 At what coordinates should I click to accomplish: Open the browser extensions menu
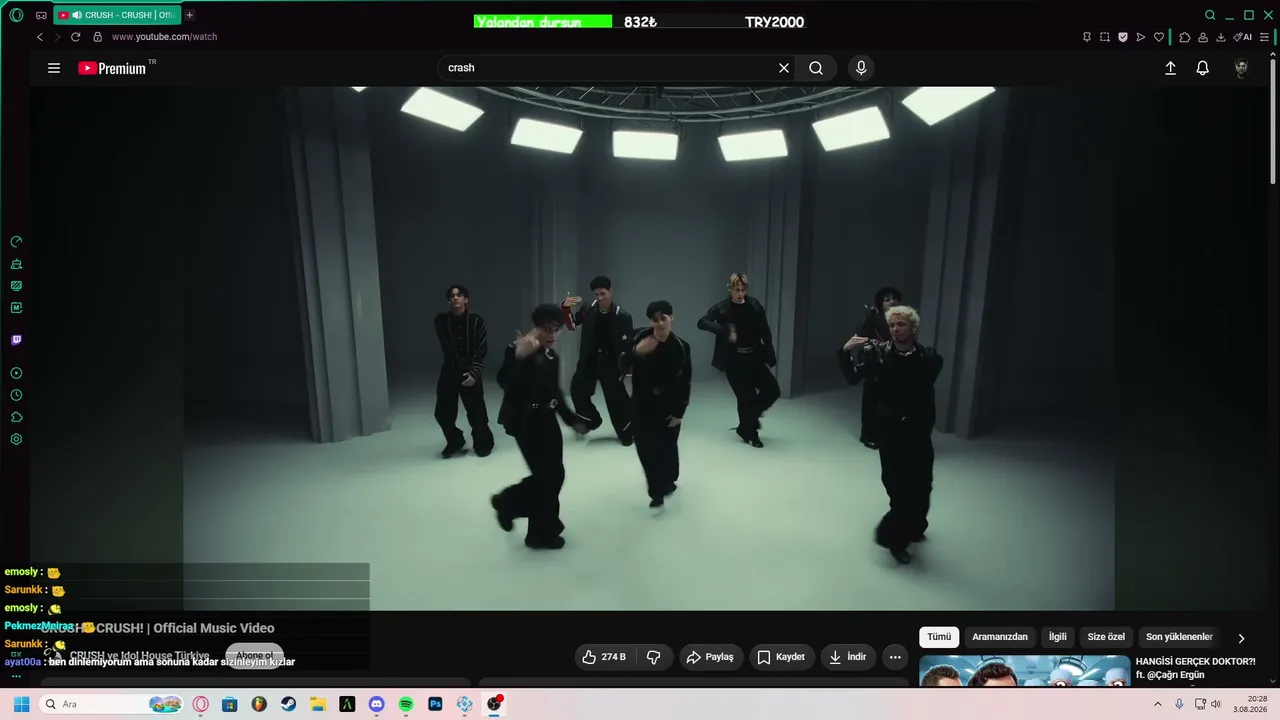click(1185, 37)
